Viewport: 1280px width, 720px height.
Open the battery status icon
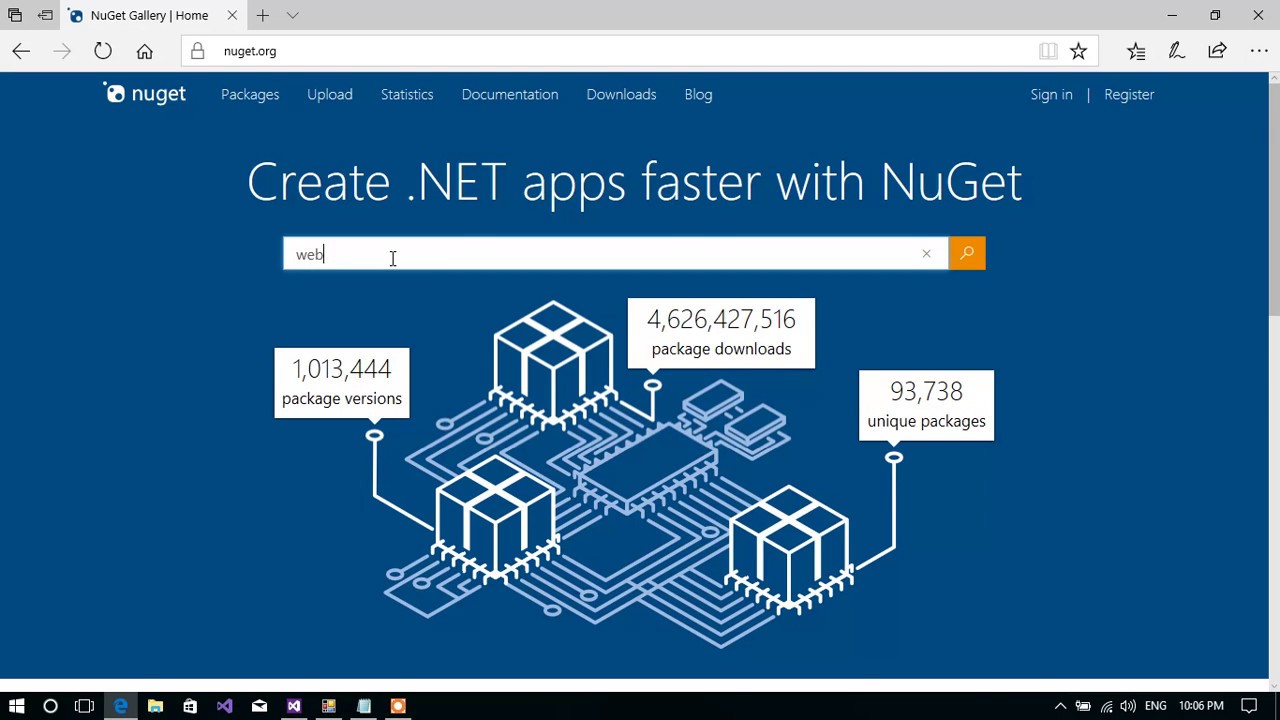(x=1083, y=706)
